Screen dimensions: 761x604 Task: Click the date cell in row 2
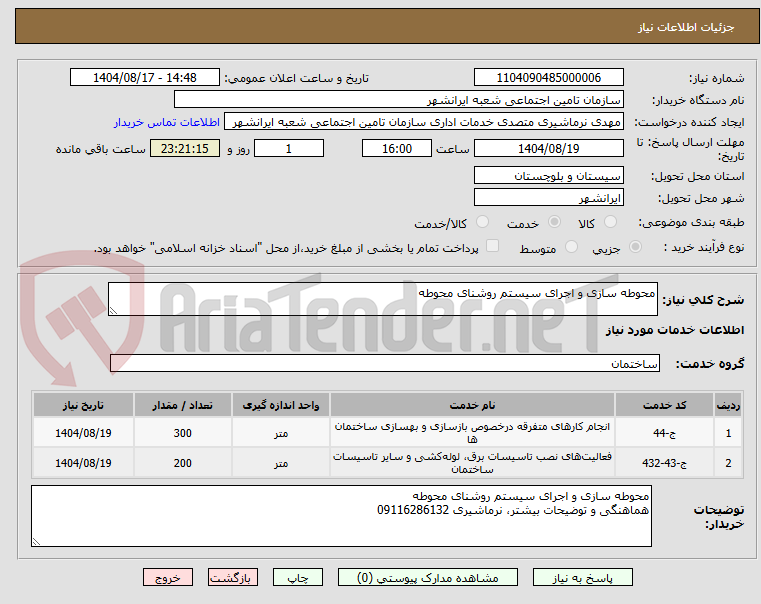(83, 463)
